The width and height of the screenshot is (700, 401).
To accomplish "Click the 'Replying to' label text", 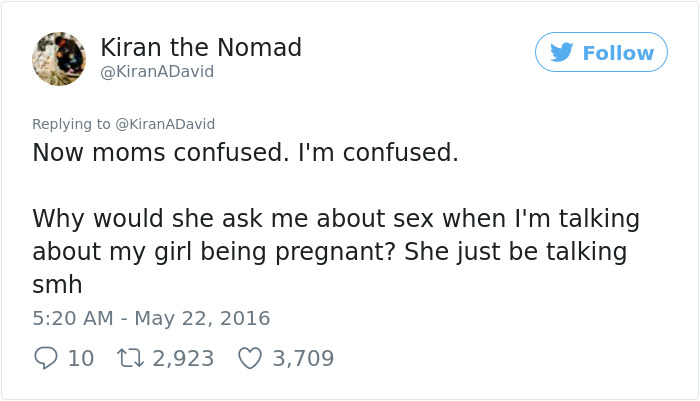I will point(71,124).
